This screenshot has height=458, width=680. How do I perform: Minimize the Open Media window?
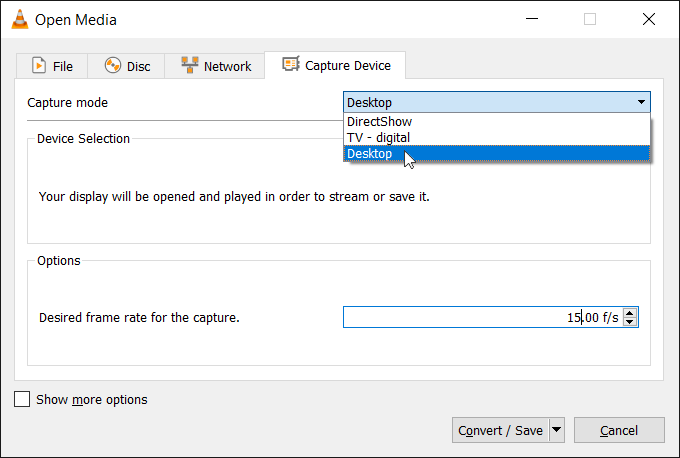(535, 19)
